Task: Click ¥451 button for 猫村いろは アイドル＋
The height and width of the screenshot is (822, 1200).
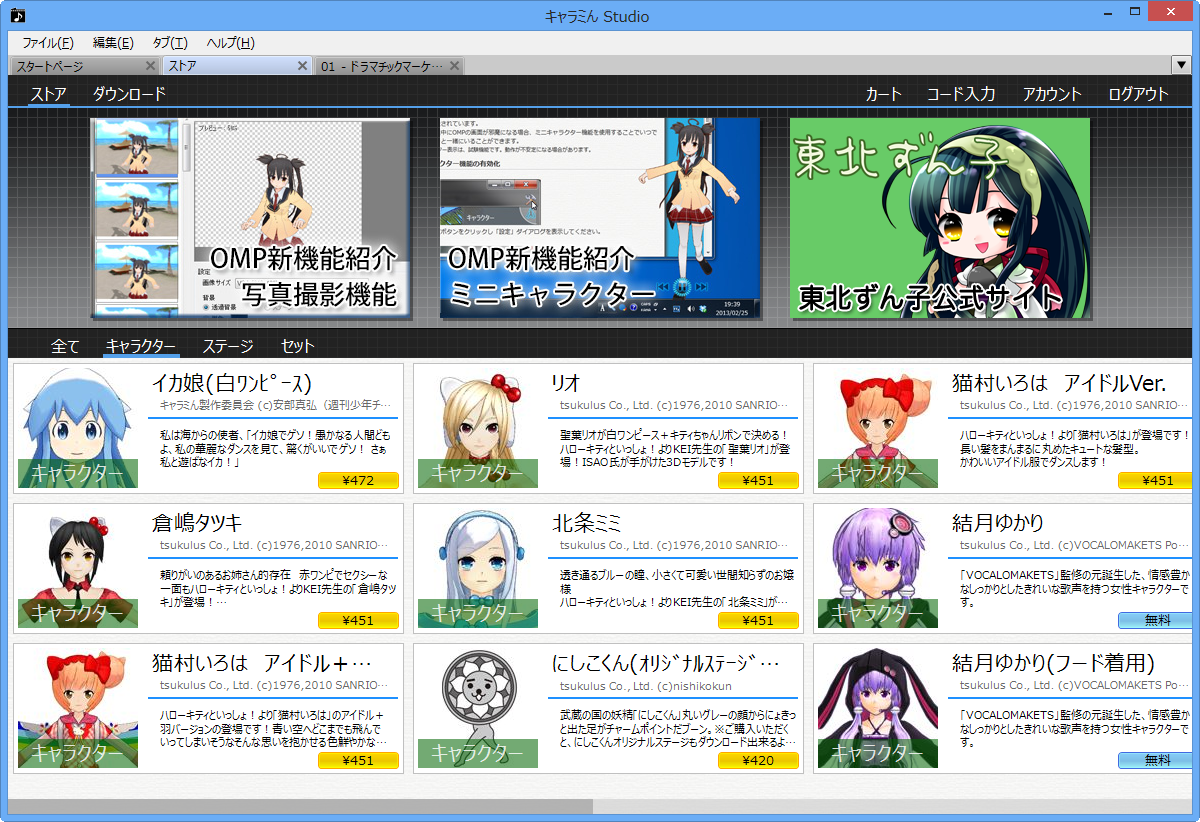Action: tap(358, 761)
